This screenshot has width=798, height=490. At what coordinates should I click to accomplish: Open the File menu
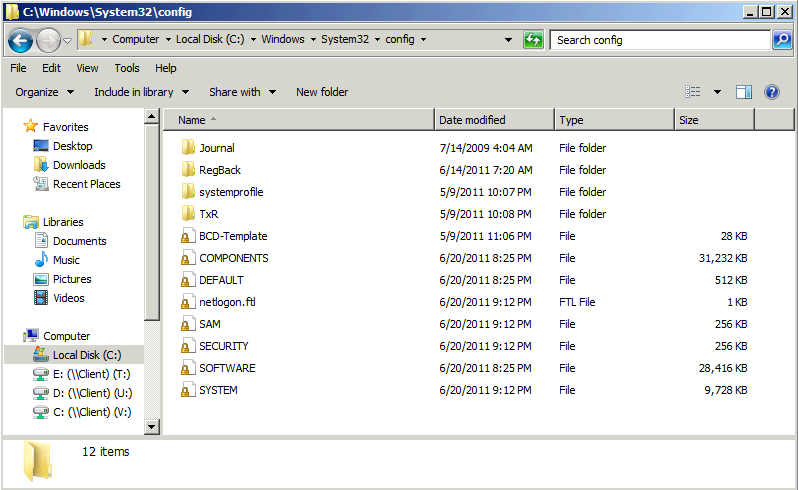pos(18,68)
